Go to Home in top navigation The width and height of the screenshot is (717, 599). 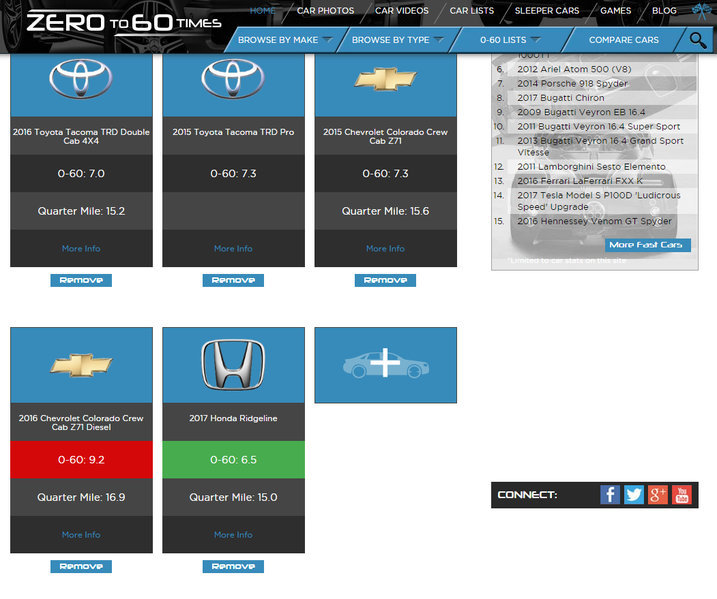262,11
